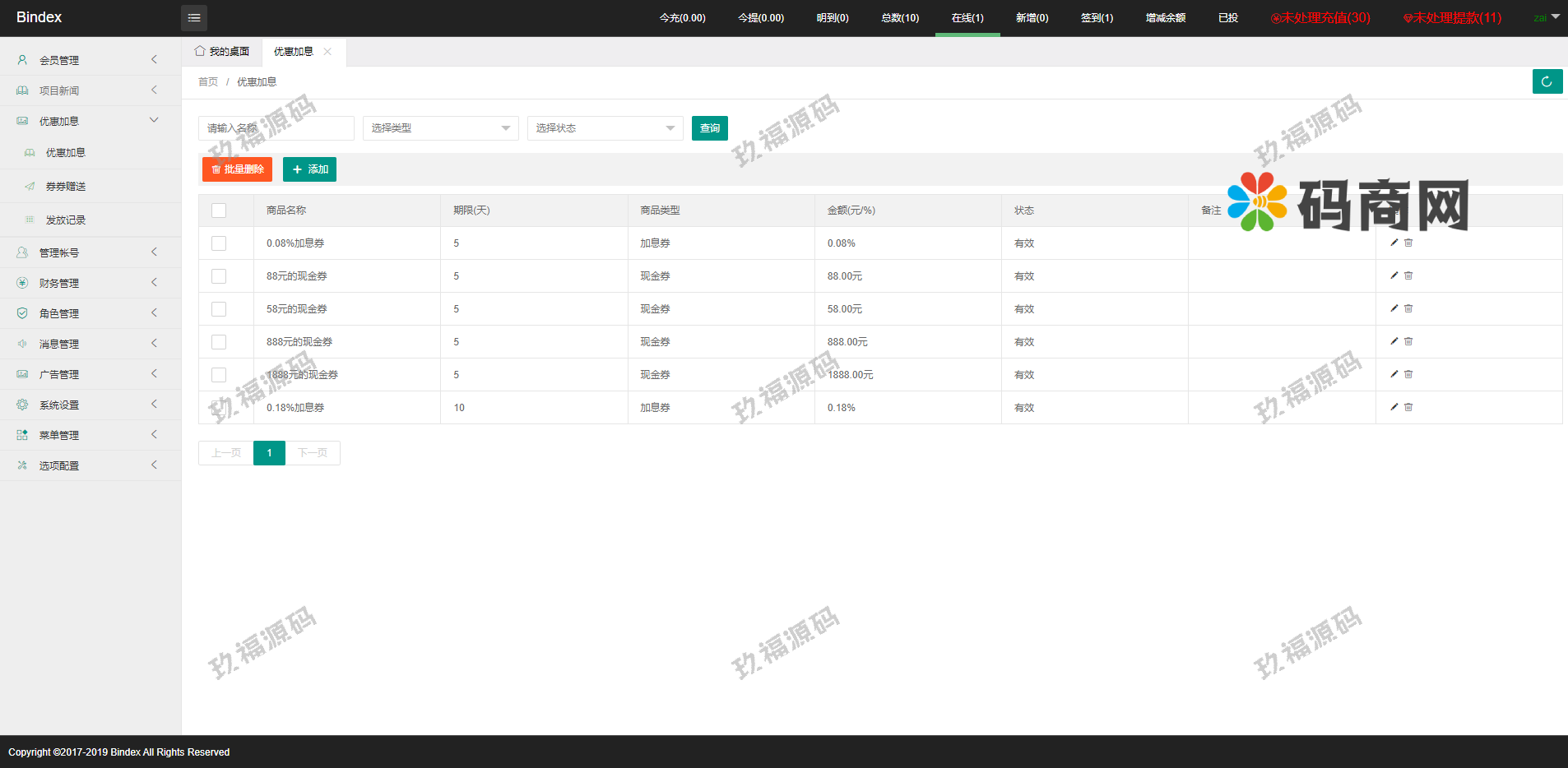Check the box for 0.08%加息券 row
The image size is (1568, 768).
click(x=219, y=243)
